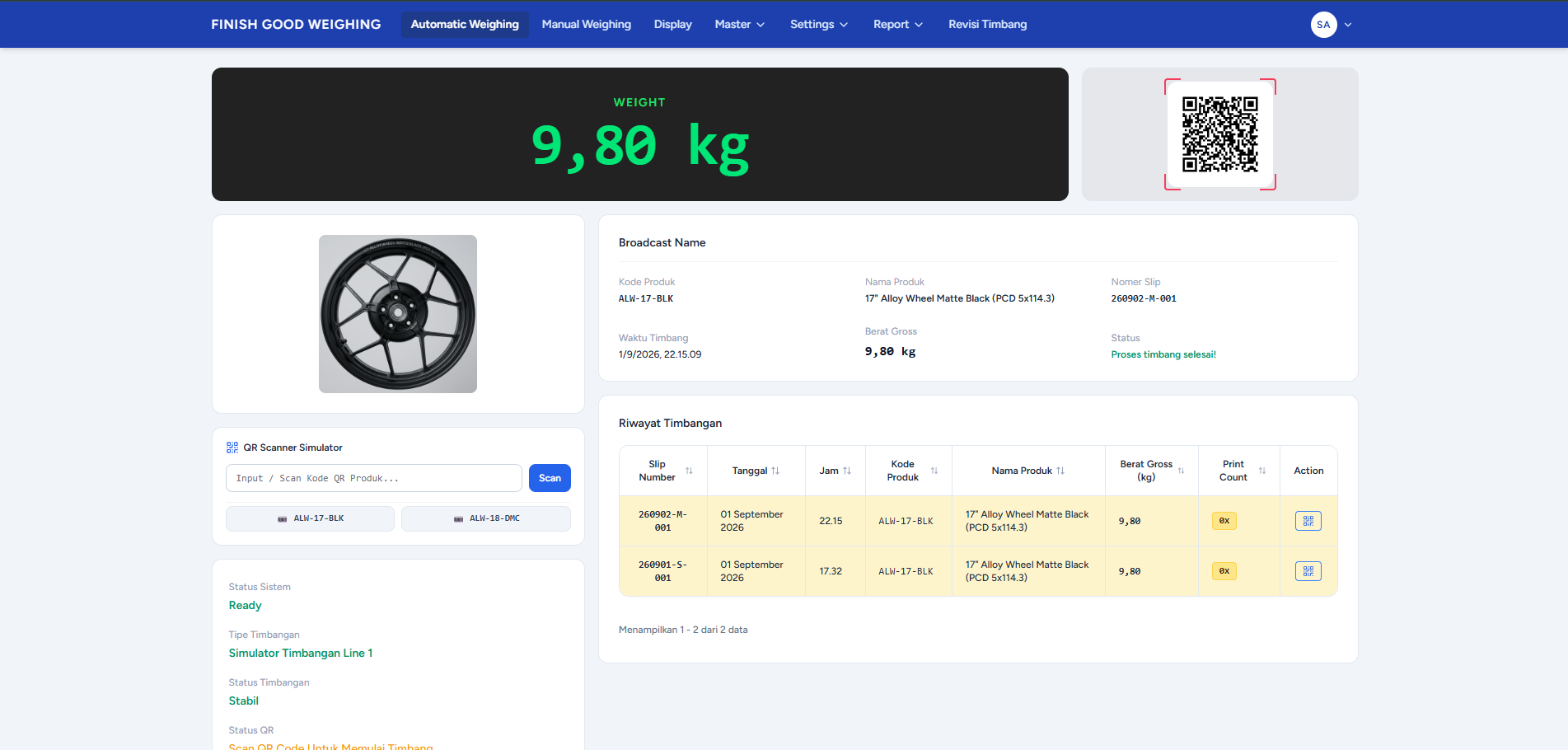Sort by Jam column arrows
1568x750 pixels.
(x=847, y=471)
